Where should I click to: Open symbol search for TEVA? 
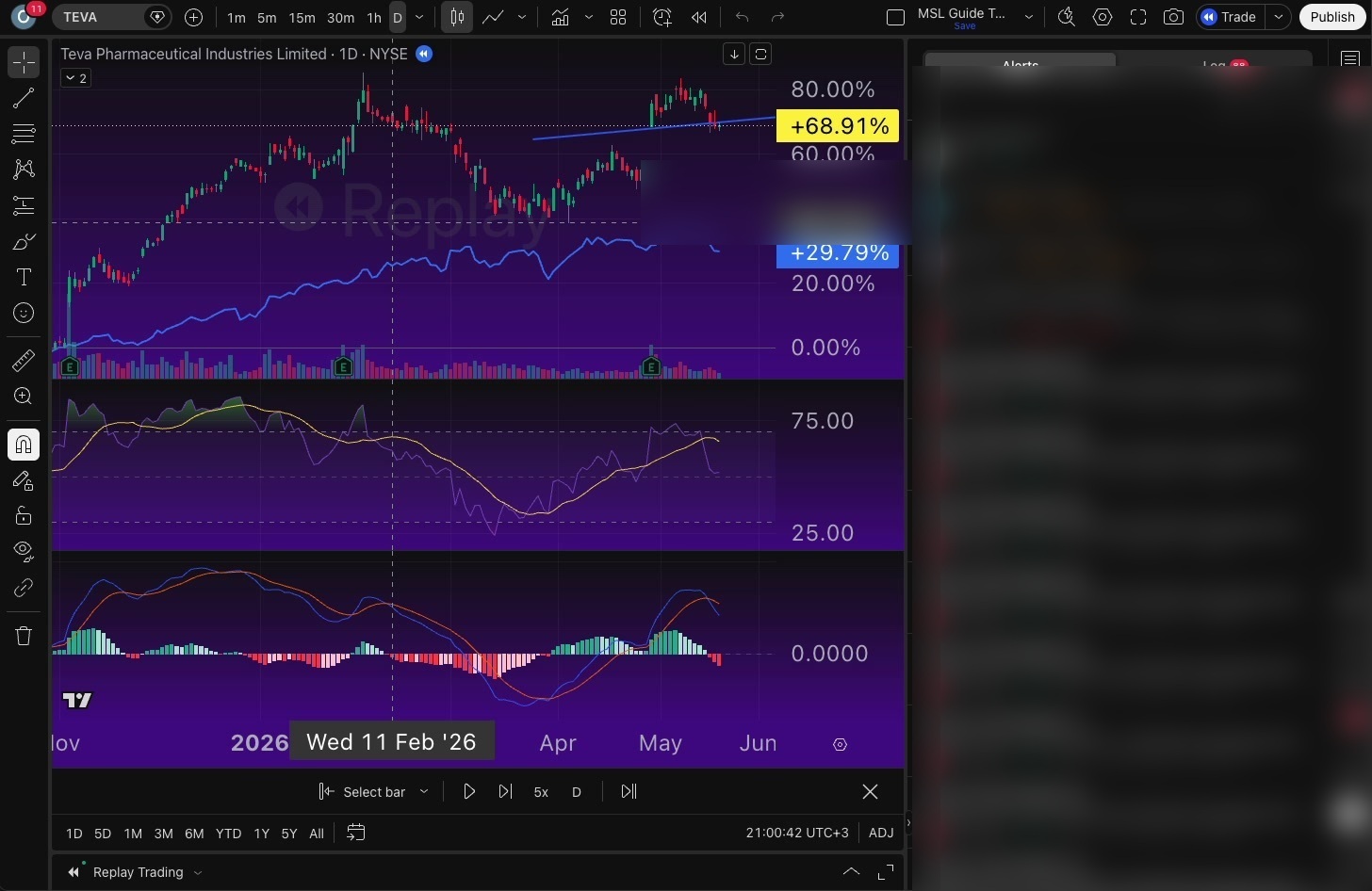111,17
